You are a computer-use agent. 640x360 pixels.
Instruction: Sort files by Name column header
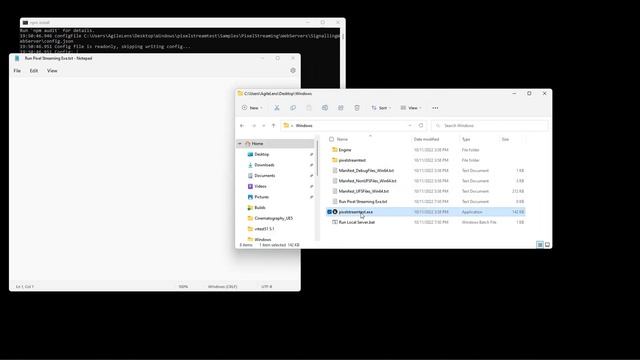coord(342,139)
